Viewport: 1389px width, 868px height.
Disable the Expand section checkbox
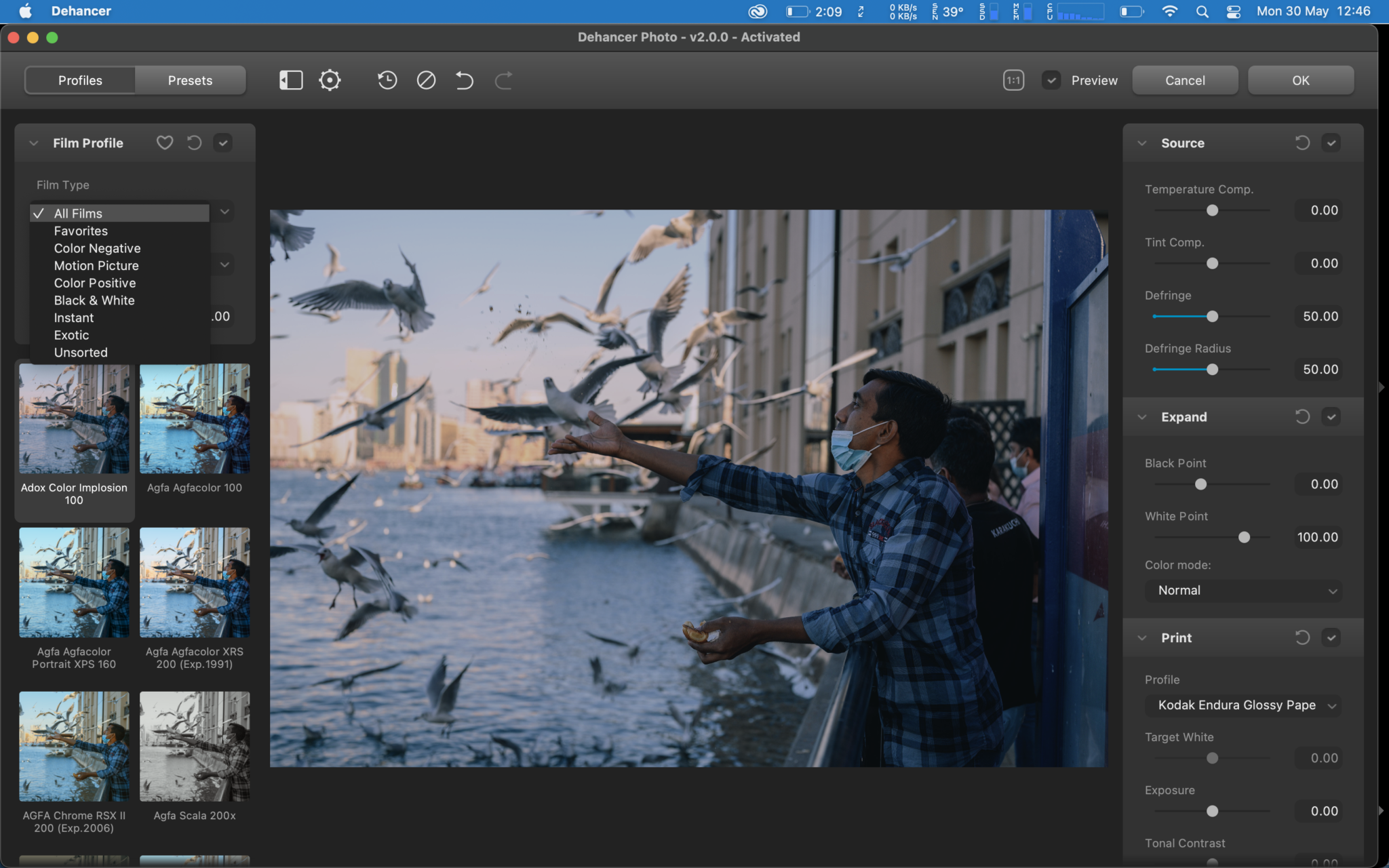pos(1331,416)
